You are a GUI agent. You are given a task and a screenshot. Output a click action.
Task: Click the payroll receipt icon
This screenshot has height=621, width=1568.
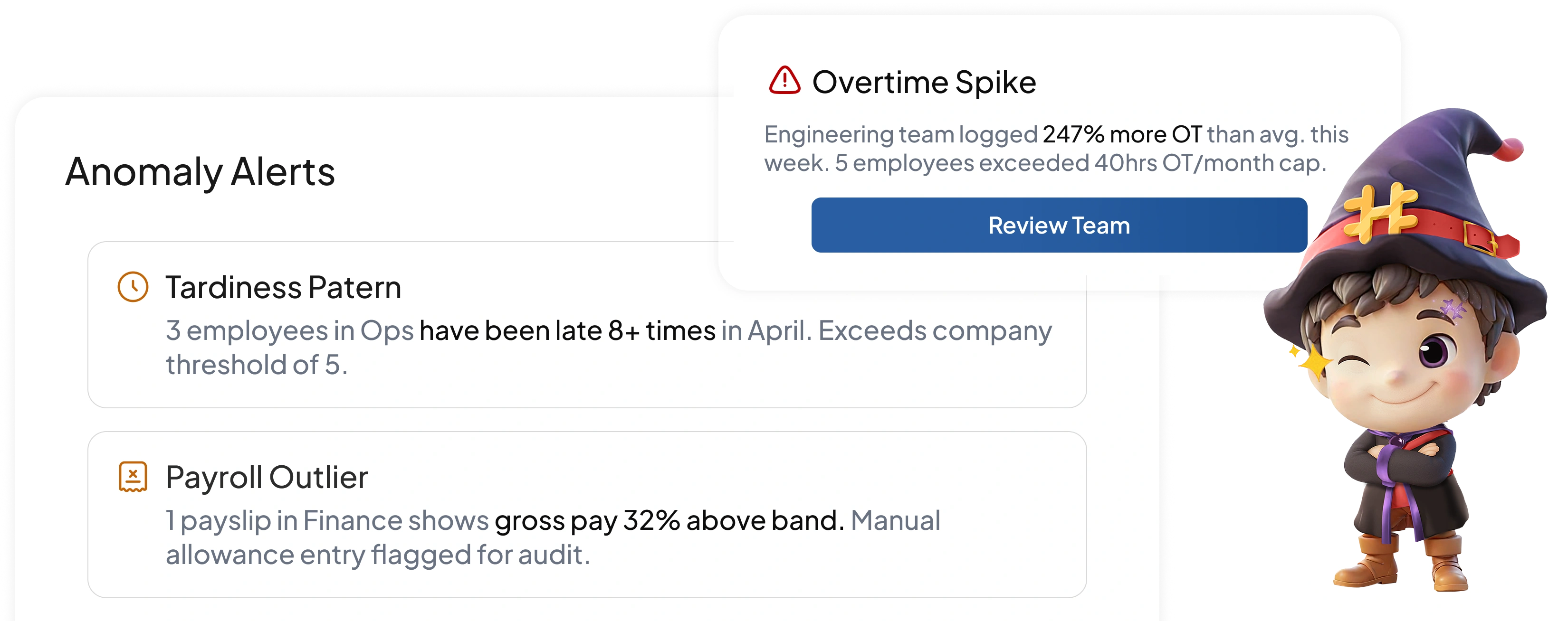(x=133, y=476)
